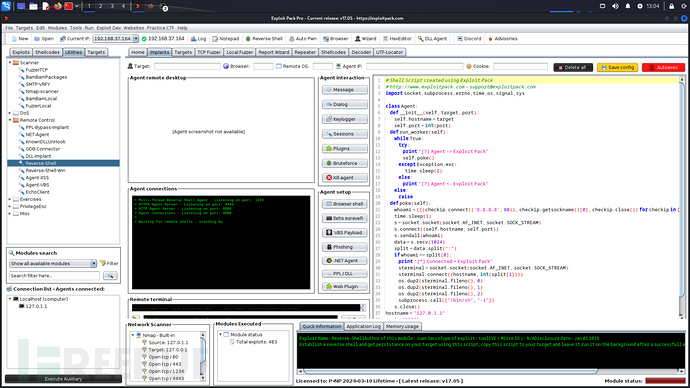Open DLL Agent tool

[432, 39]
